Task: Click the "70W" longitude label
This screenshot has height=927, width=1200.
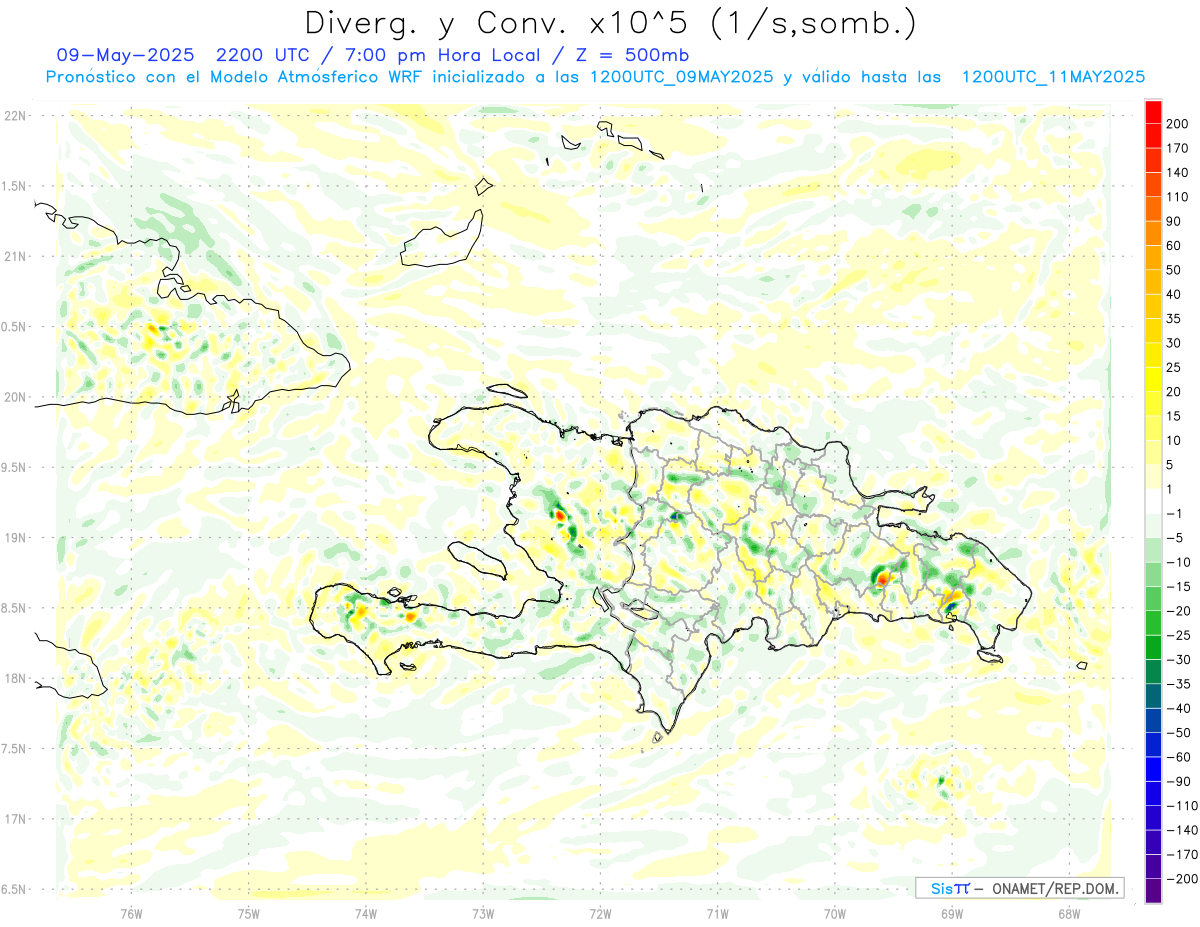Action: point(834,914)
